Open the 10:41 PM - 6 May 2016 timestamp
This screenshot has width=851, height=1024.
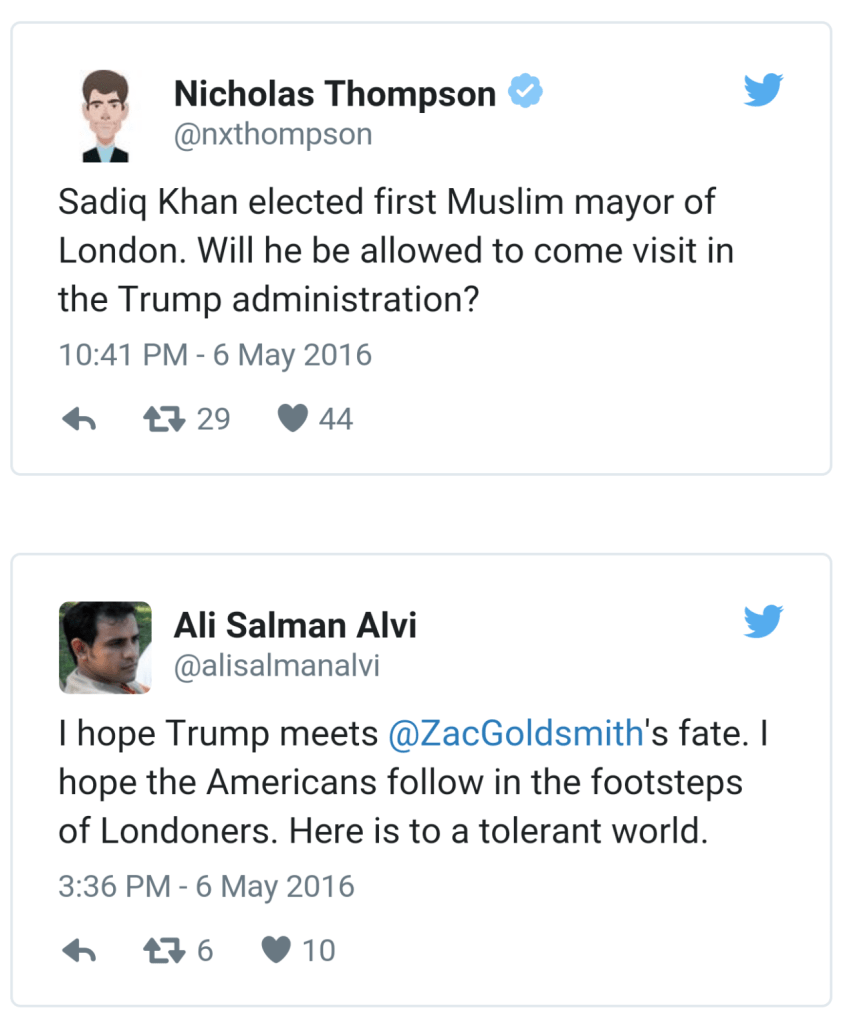pyautogui.click(x=215, y=355)
